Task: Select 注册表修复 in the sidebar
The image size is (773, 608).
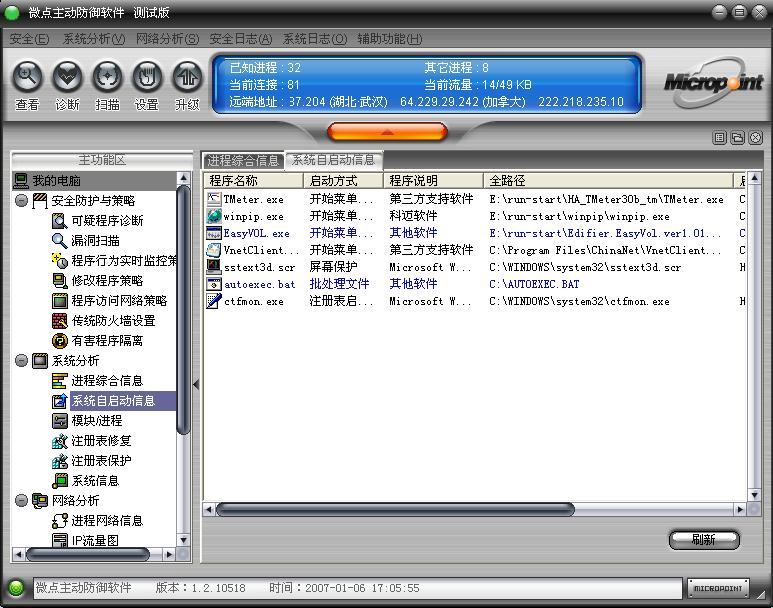Action: (x=101, y=440)
